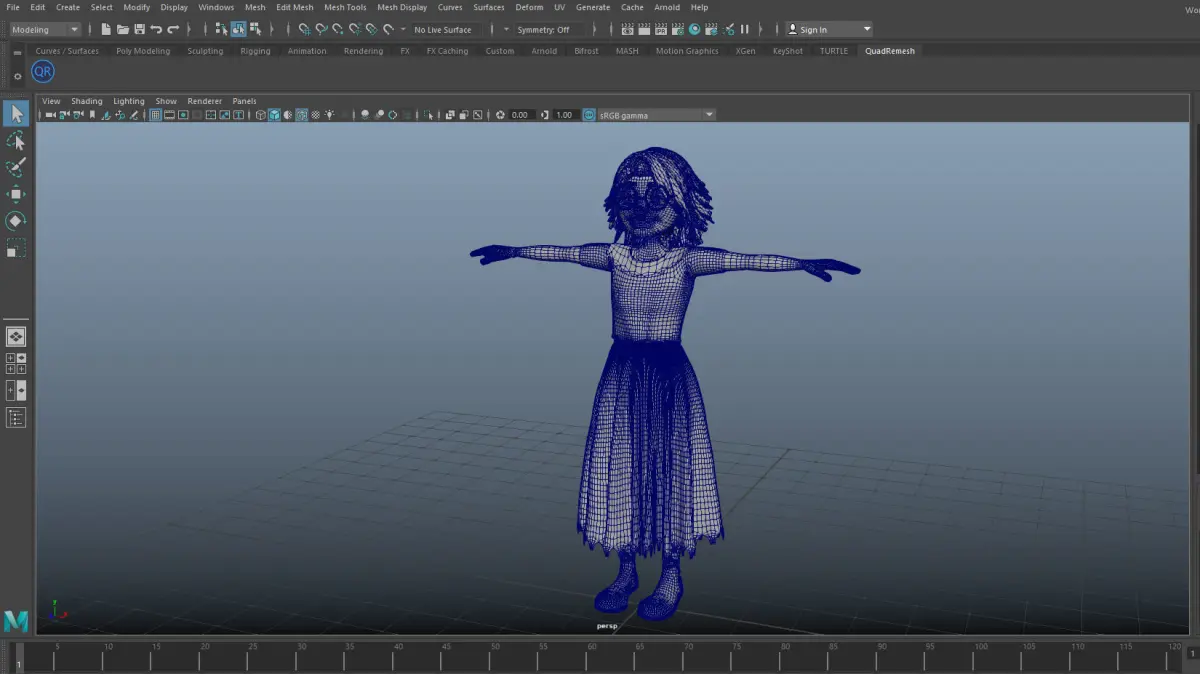Select the arrow Select tool
Screen dimensions: 1200x674
point(15,114)
